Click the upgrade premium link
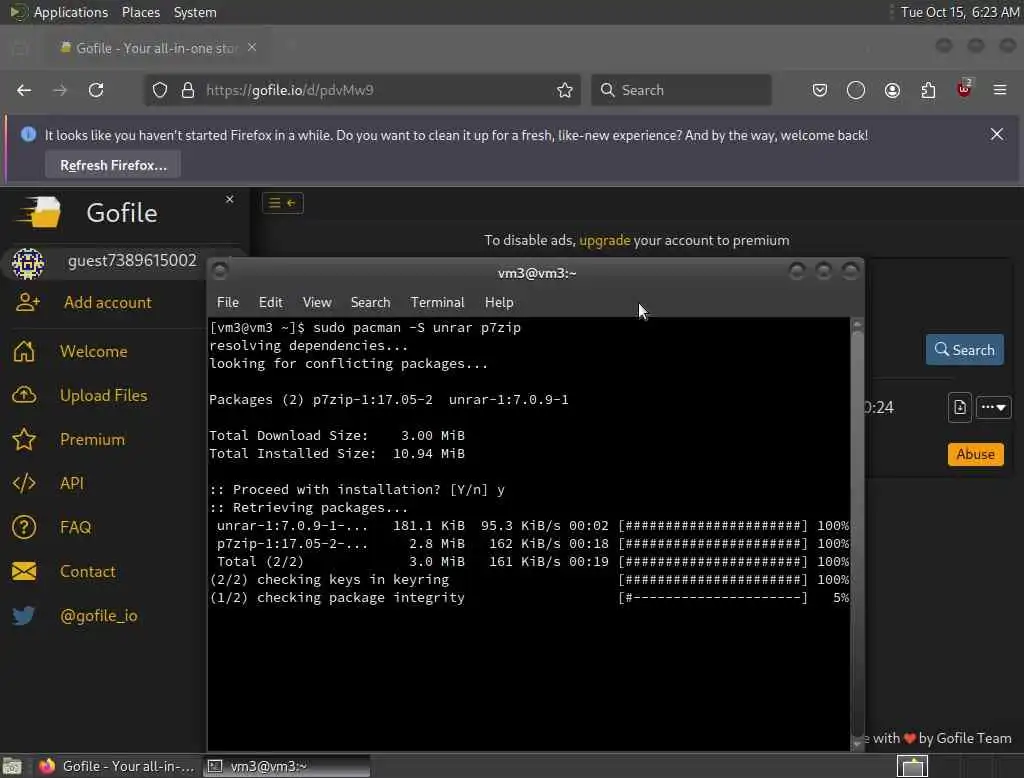1024x778 pixels. coord(605,240)
